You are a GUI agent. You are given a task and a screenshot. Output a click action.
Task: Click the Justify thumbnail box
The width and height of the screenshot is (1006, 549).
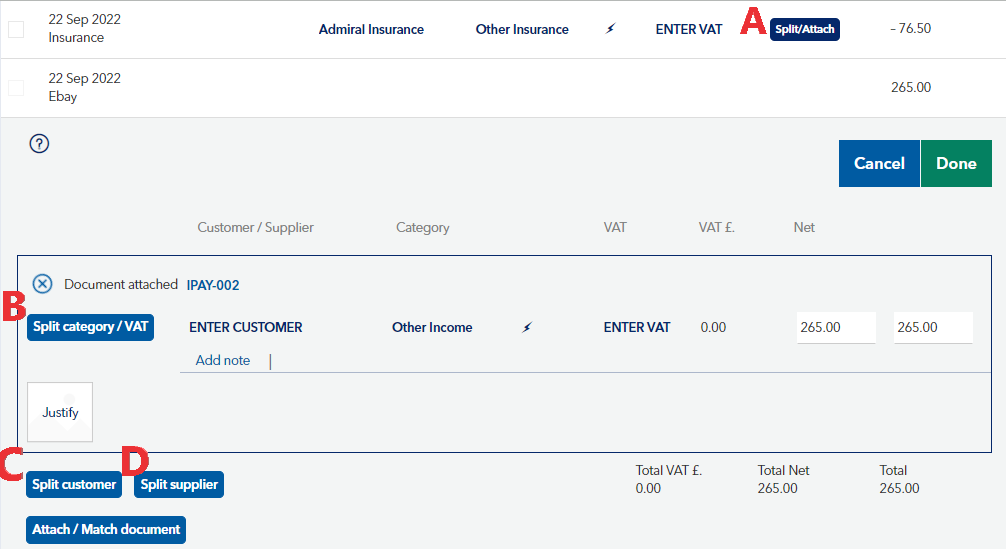tap(60, 412)
